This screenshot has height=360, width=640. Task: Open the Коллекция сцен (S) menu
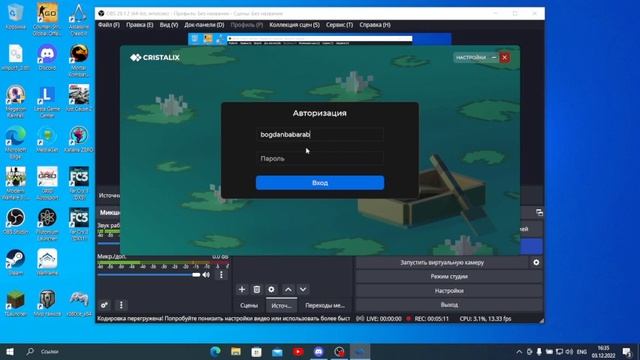pos(294,25)
